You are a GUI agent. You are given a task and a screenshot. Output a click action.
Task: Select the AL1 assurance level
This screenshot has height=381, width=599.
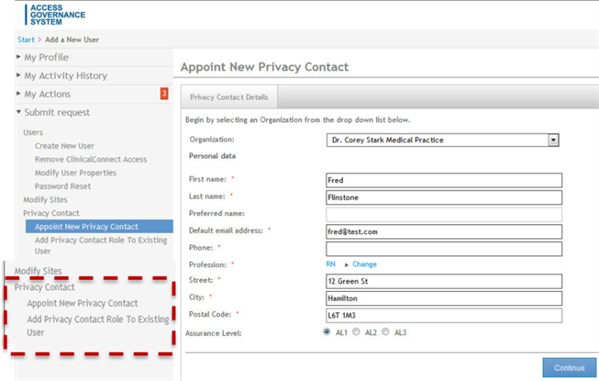pyautogui.click(x=327, y=332)
